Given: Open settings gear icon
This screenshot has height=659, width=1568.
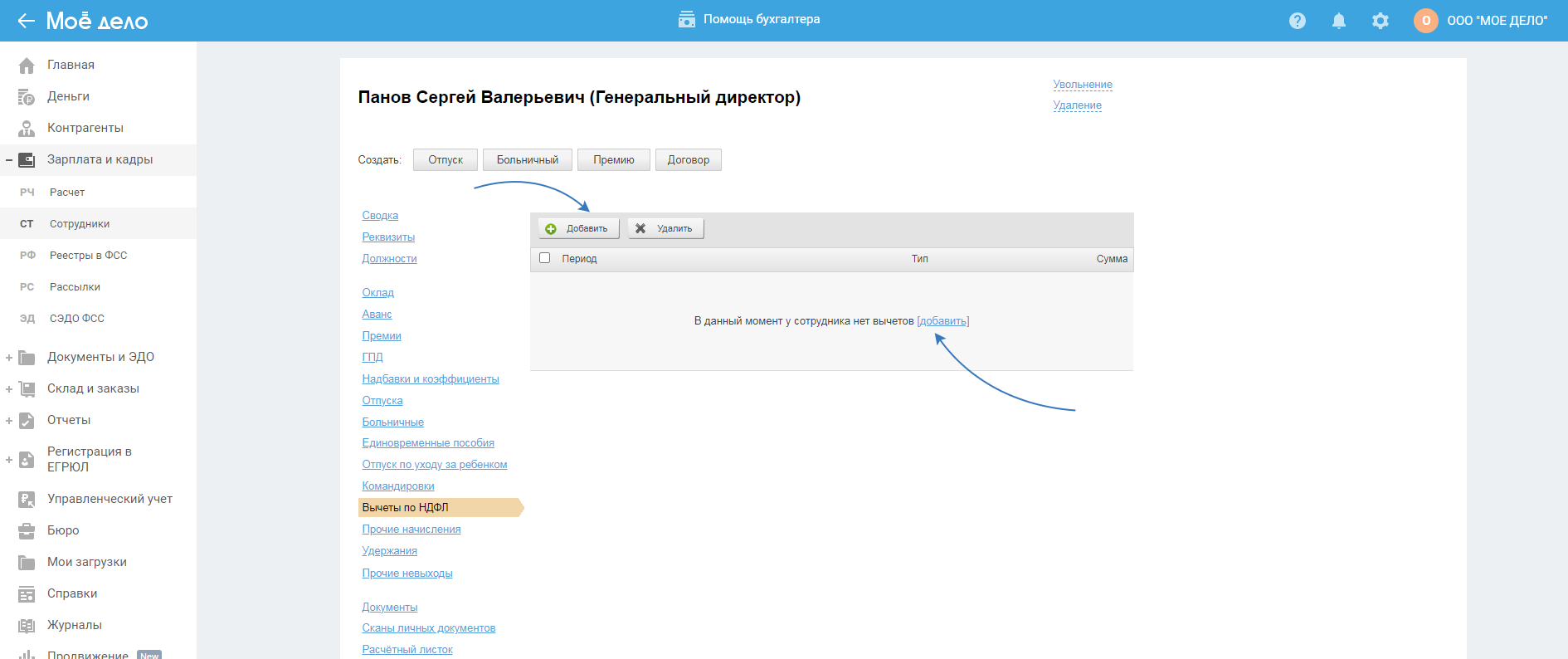Looking at the screenshot, I should [x=1381, y=21].
